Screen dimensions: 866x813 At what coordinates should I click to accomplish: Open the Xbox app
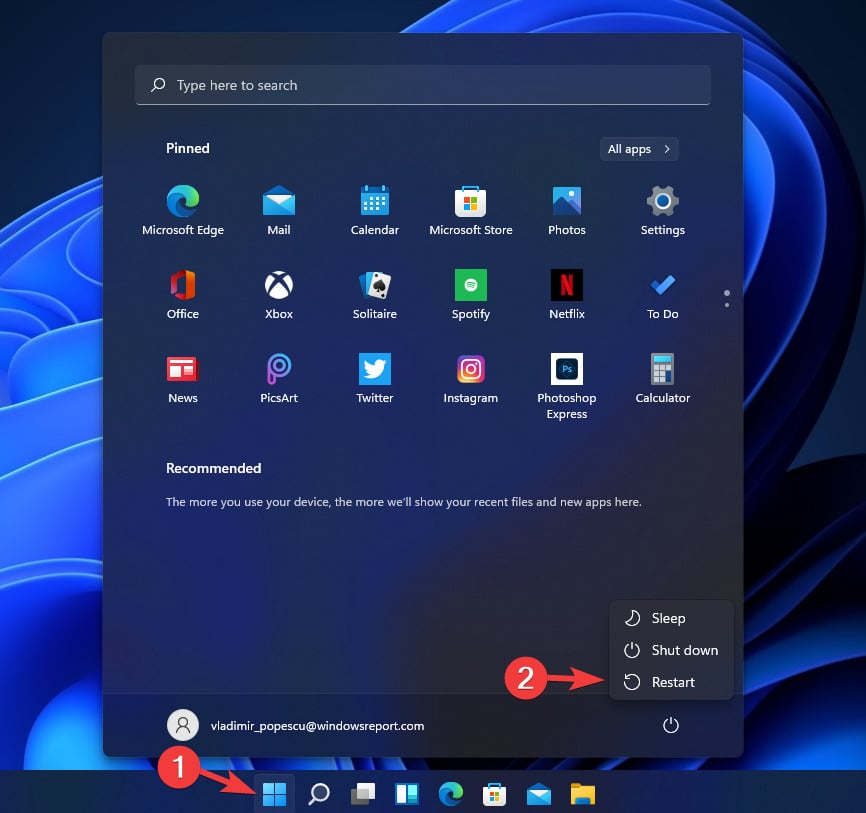(x=279, y=294)
